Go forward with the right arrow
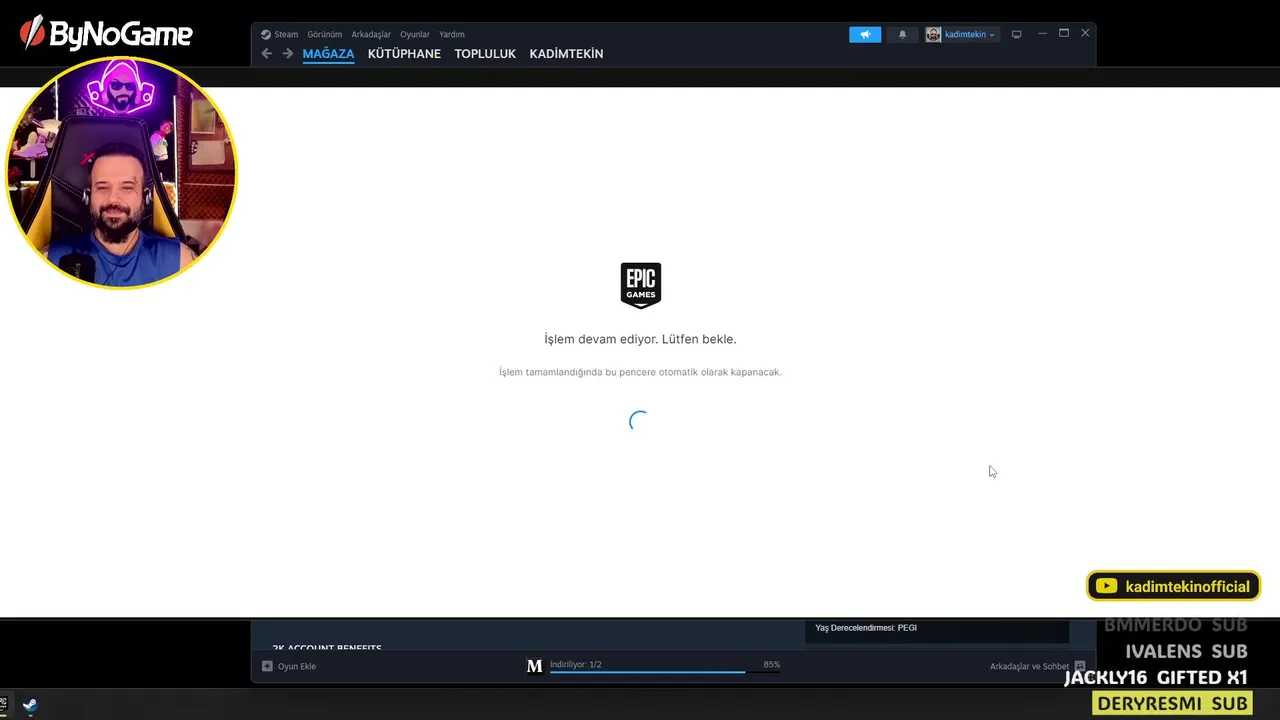The width and height of the screenshot is (1280, 720). click(288, 54)
